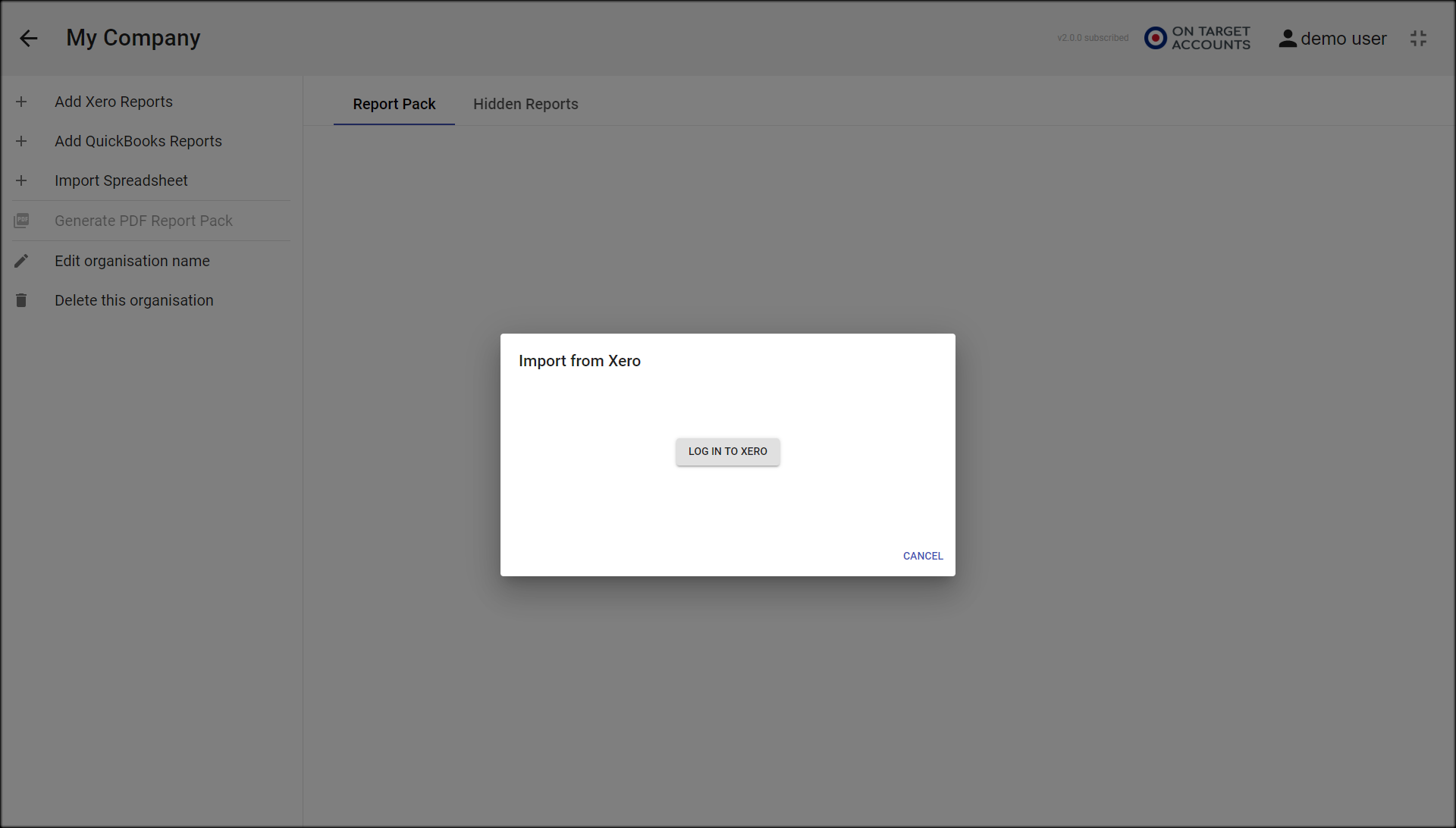Open the Report Pack tab
The height and width of the screenshot is (828, 1456).
pos(394,104)
